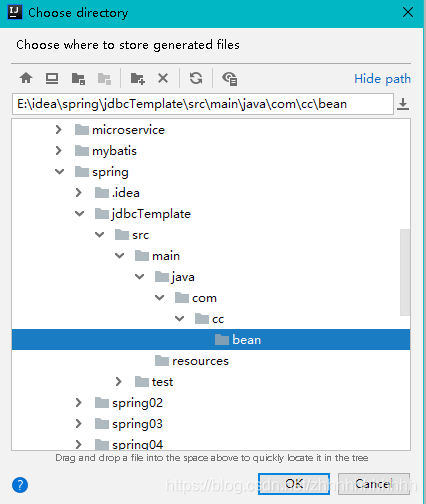The height and width of the screenshot is (504, 426).
Task: Toggle show hidden files and directories
Action: [x=229, y=79]
